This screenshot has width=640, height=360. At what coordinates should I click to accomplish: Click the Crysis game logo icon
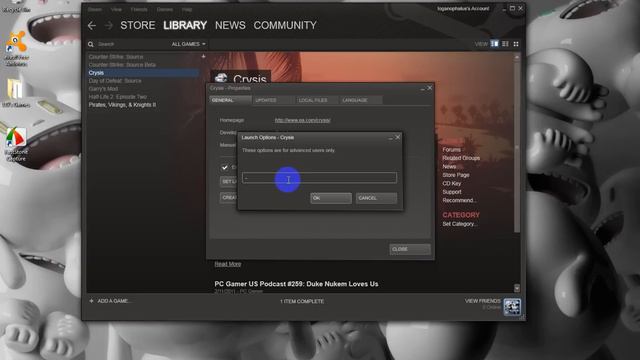click(x=221, y=77)
